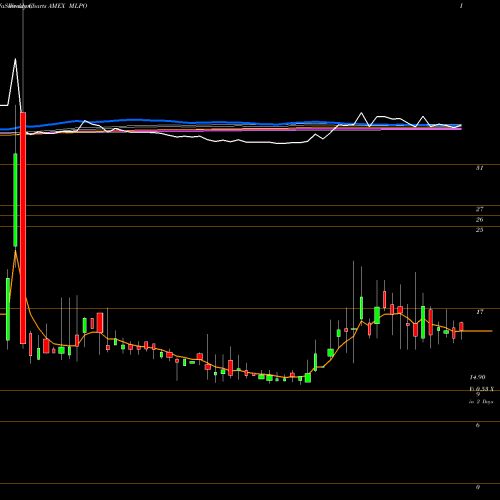The image size is (500, 500).
Task: Select the tall red candlestick near the left edge
Action: [23, 228]
